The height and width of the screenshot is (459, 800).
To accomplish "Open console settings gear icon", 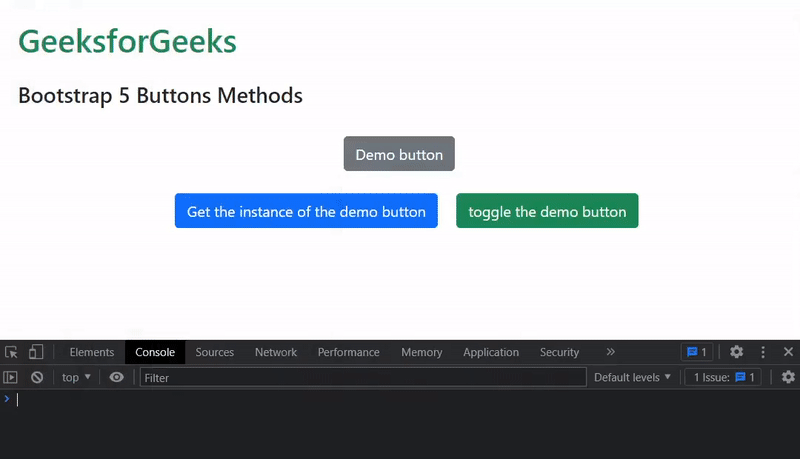I will 788,377.
